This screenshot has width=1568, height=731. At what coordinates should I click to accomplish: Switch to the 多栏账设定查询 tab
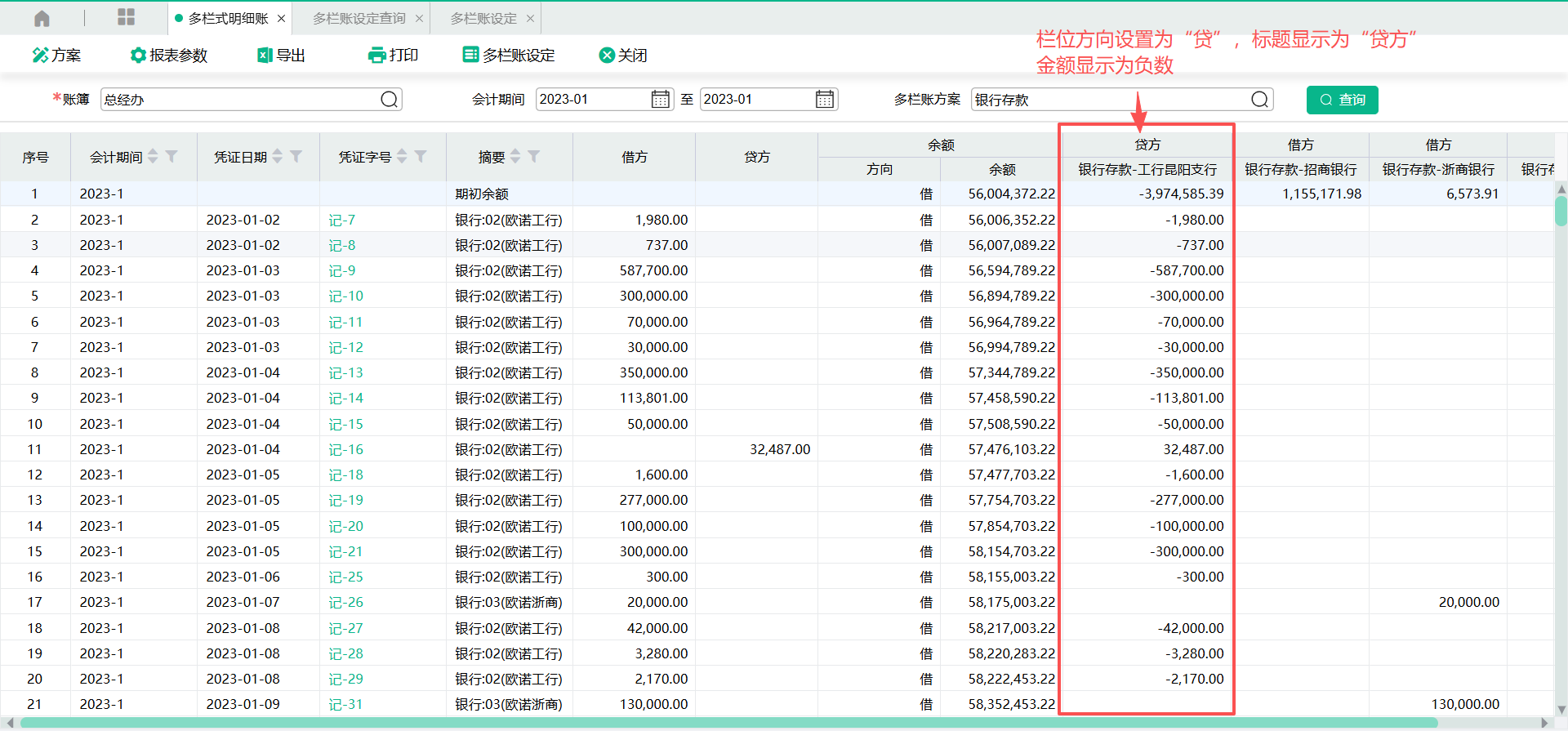(x=359, y=18)
